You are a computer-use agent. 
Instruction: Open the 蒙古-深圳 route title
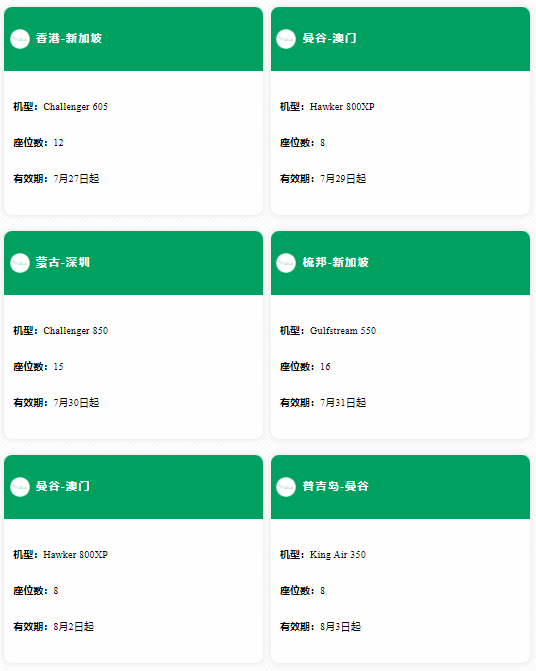click(x=62, y=262)
